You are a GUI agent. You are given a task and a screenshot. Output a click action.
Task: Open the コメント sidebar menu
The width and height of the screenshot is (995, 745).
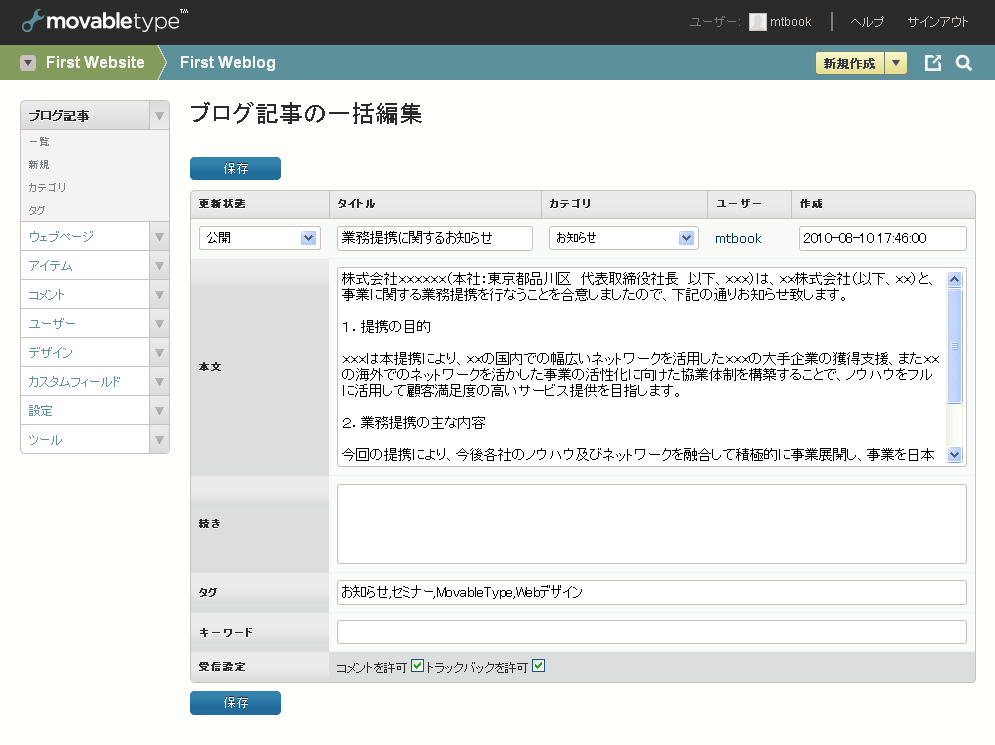click(85, 294)
